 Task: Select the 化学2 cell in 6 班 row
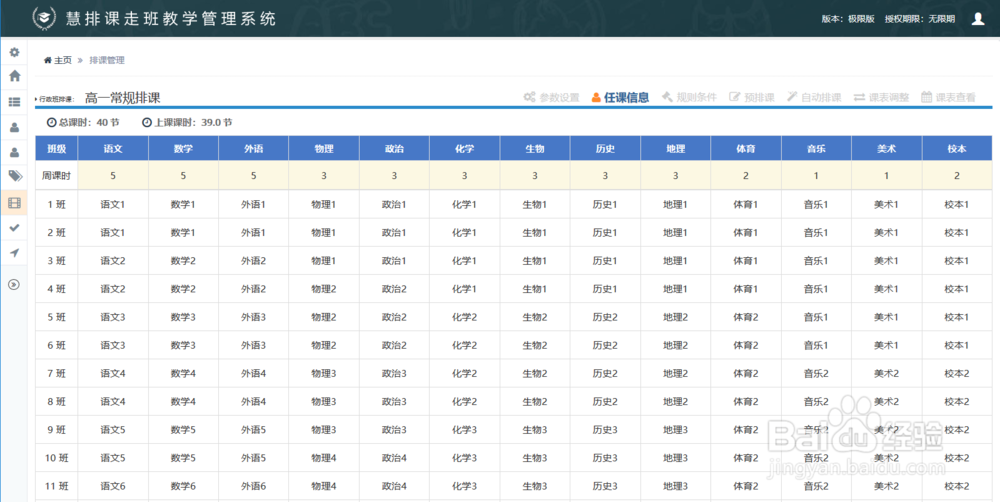[464, 345]
